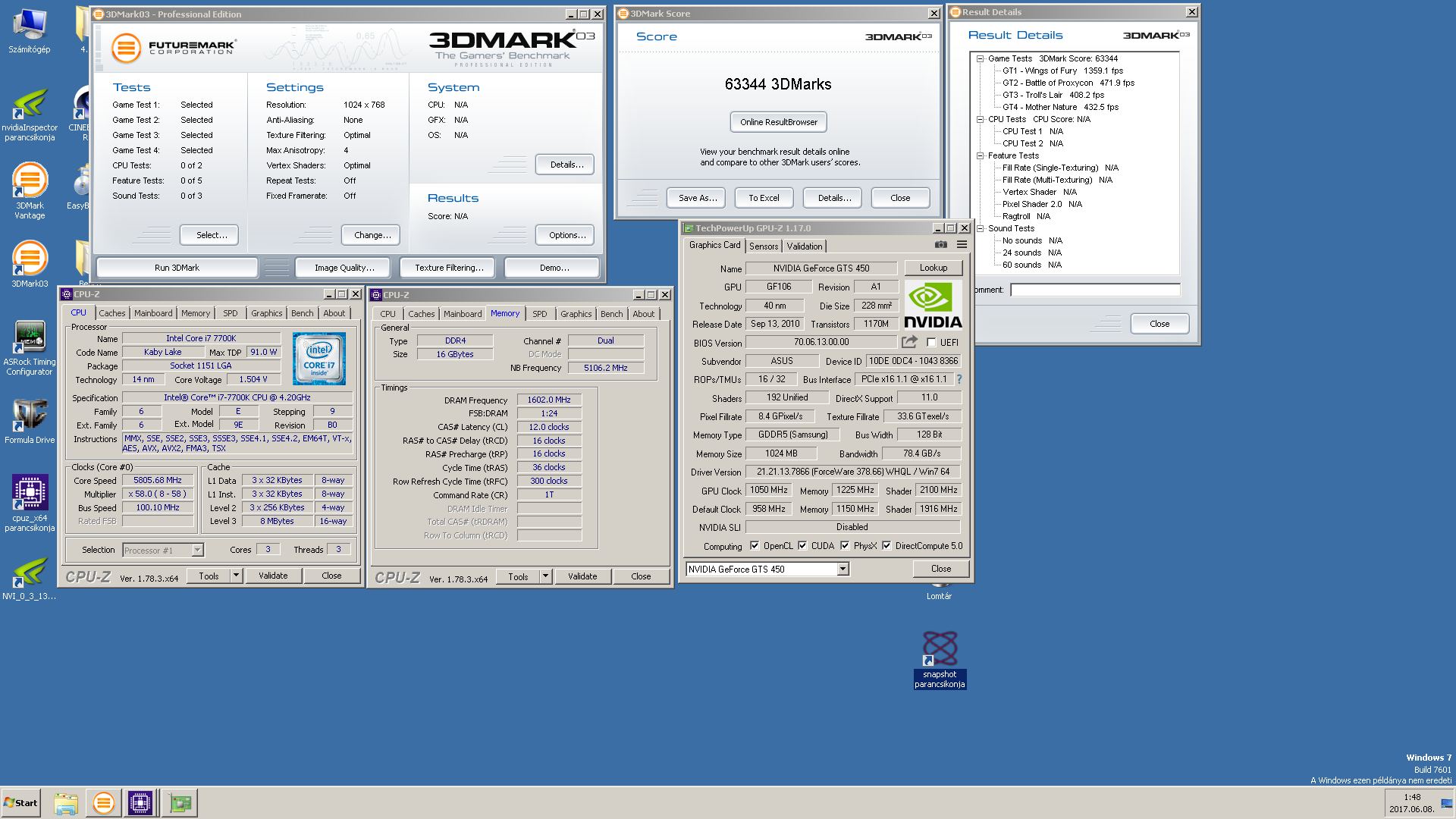Open nvidiaInspector desktop shortcut
The width and height of the screenshot is (1456, 819).
point(30,115)
